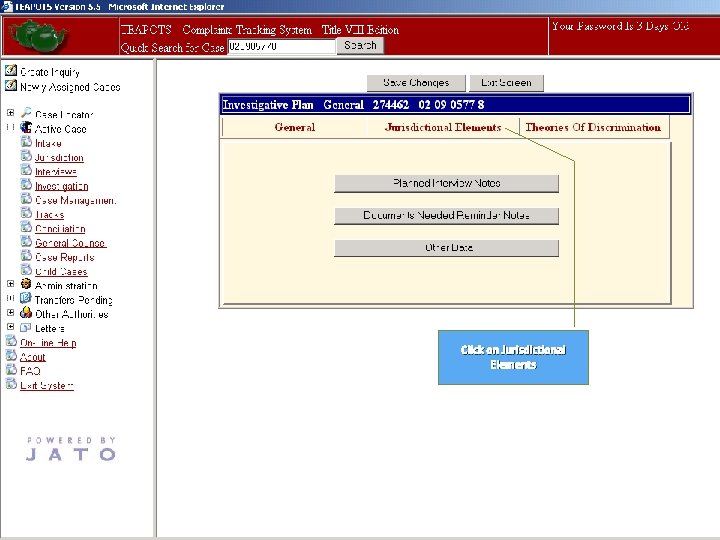The height and width of the screenshot is (540, 720).
Task: Click the Search button
Action: (x=360, y=45)
